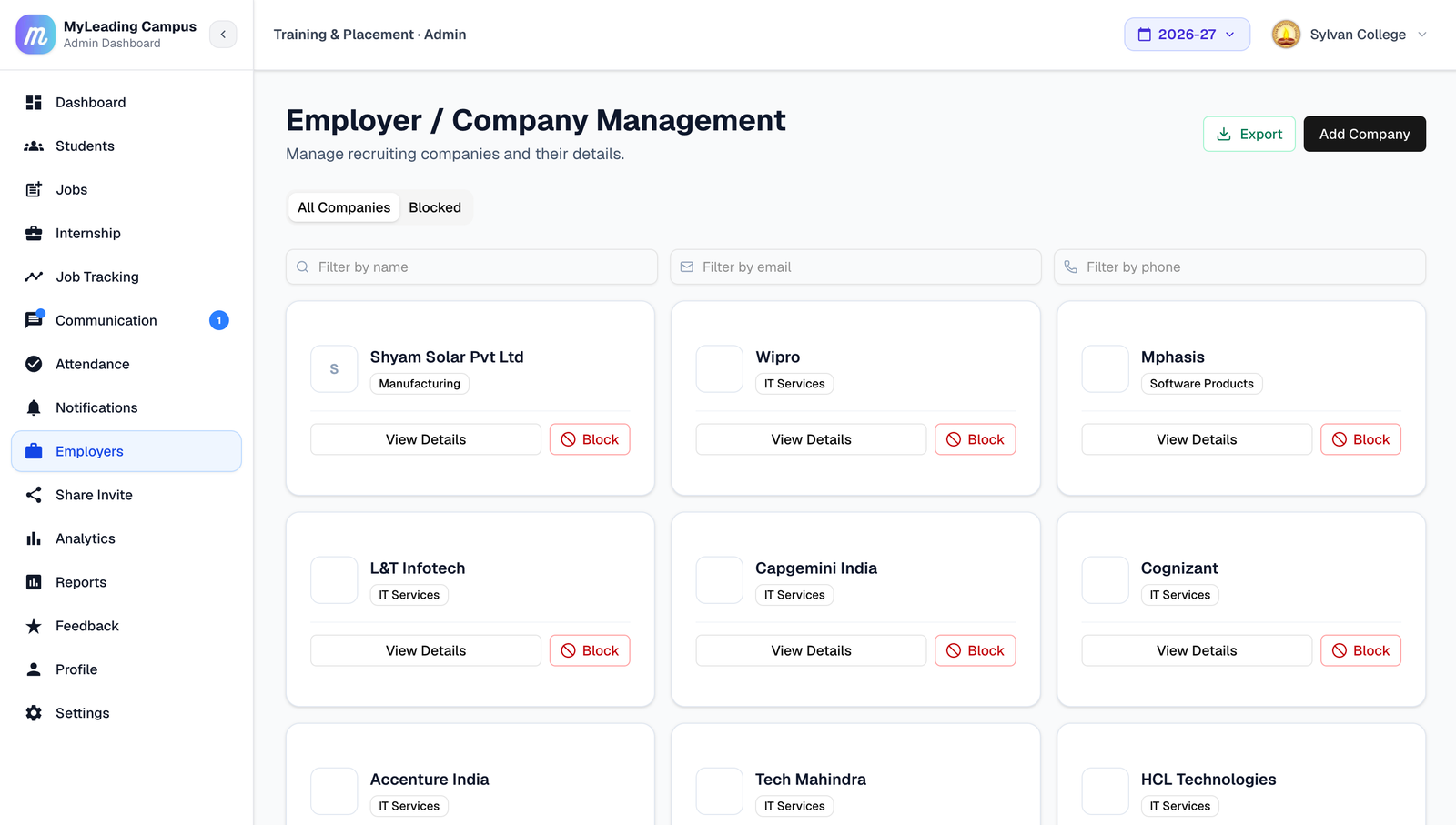The height and width of the screenshot is (825, 1456).
Task: Click the Cognizant logo placeholder
Action: pyautogui.click(x=1106, y=580)
